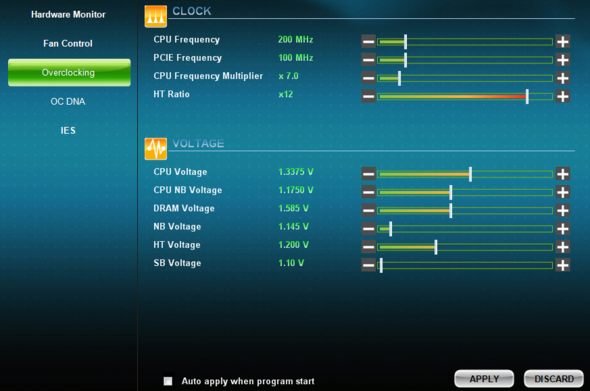Switch to Fan Control page
Viewport: 590px width, 391px height.
(x=68, y=44)
